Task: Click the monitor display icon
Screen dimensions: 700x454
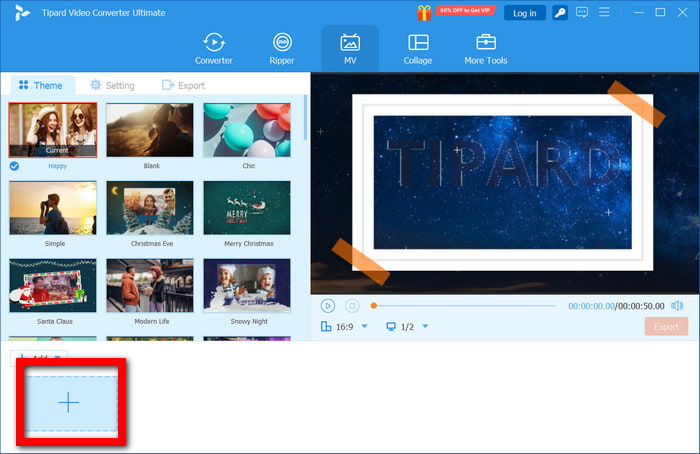Action: [391, 327]
